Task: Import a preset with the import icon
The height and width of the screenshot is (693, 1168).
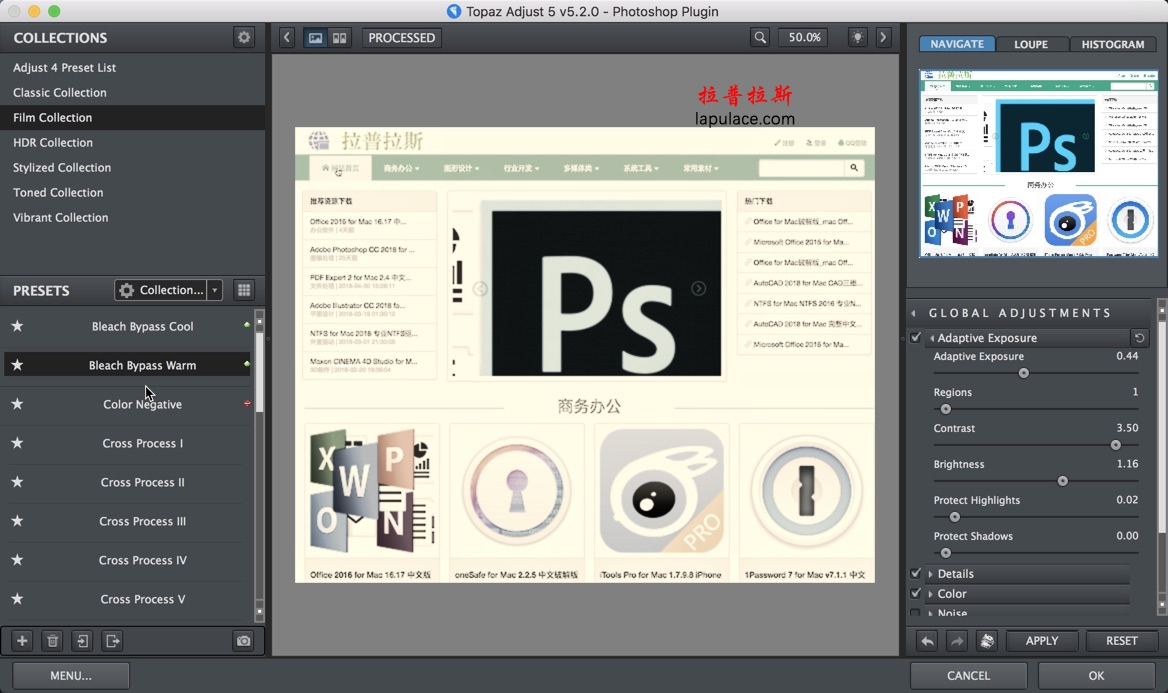Action: (81, 640)
